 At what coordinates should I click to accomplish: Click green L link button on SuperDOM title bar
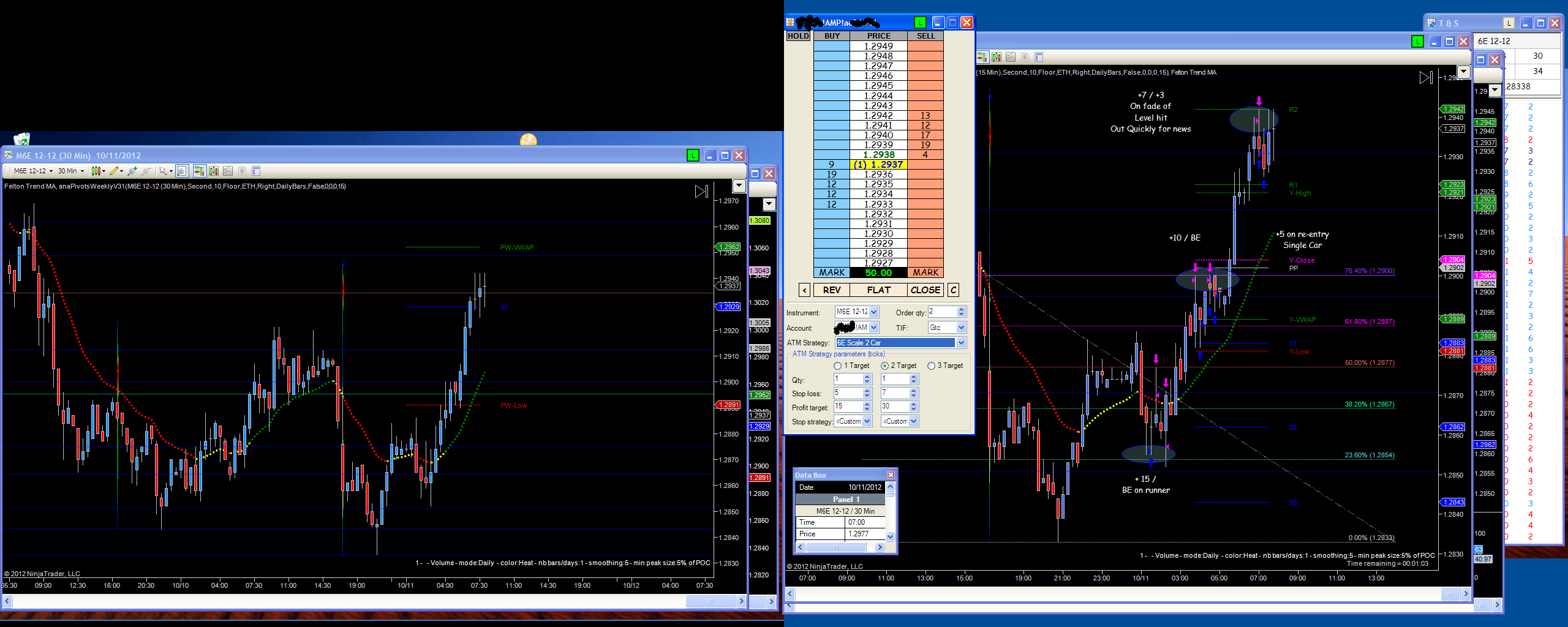coord(920,23)
